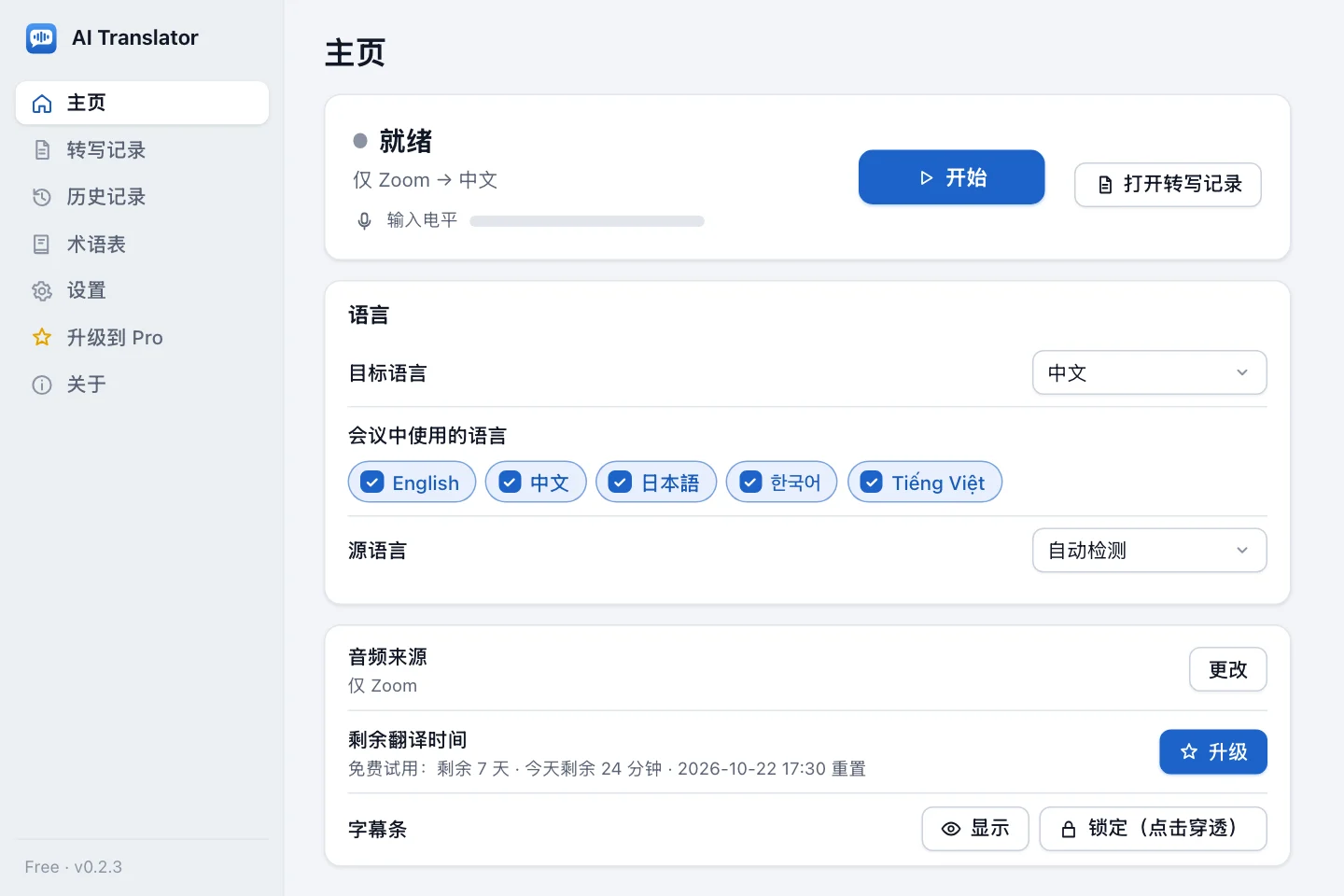The image size is (1344, 896).
Task: Click the gear icon beside 设置
Action: pyautogui.click(x=42, y=291)
